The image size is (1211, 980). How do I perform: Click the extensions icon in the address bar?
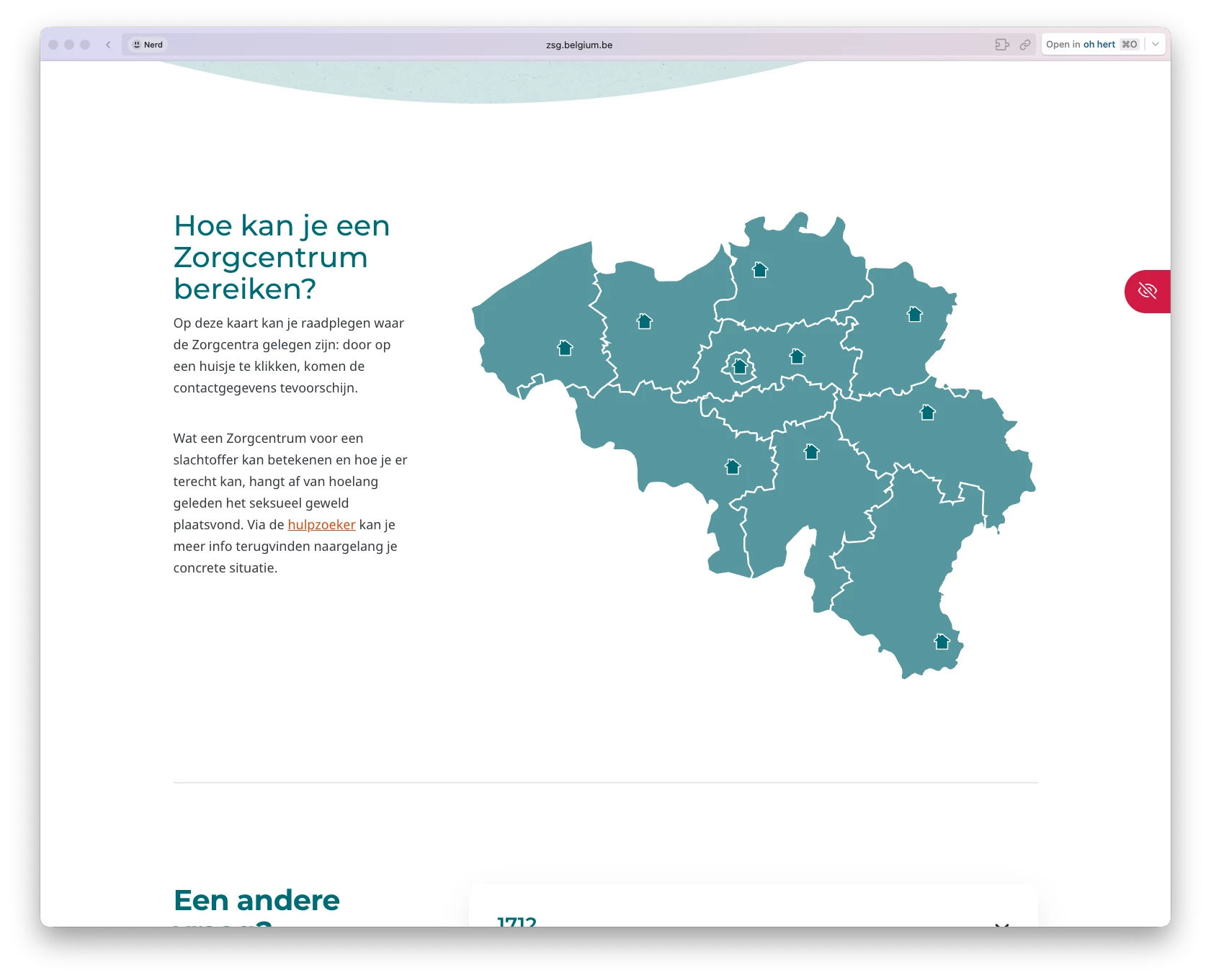(1002, 45)
